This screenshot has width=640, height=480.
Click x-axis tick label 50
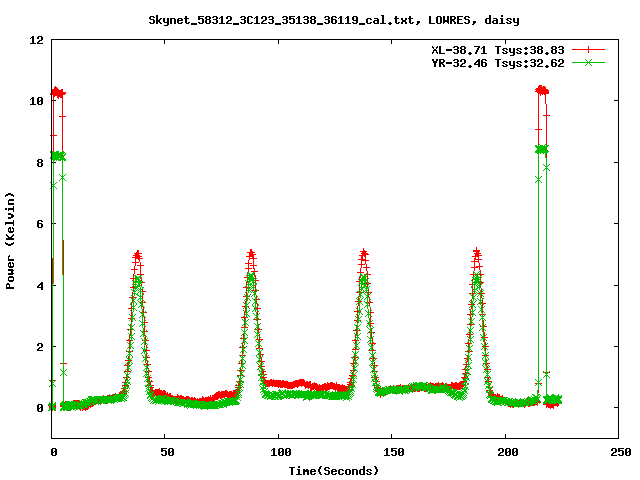(x=167, y=452)
